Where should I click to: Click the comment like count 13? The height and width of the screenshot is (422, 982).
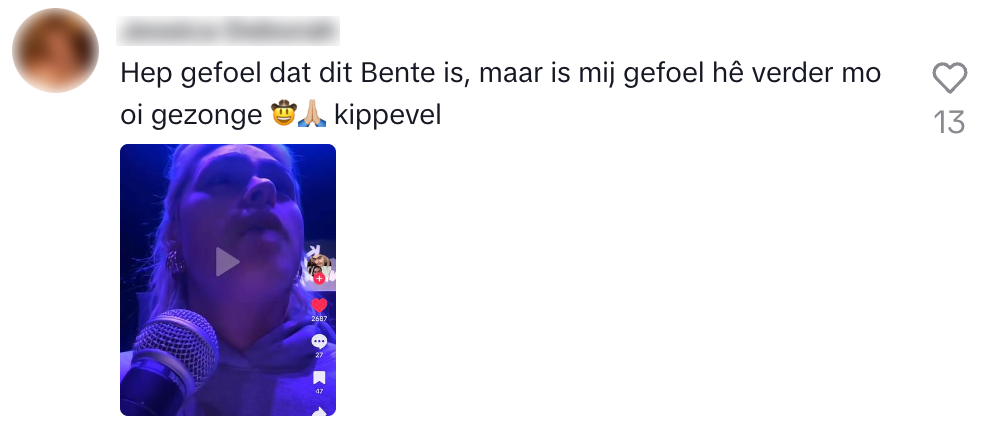[949, 123]
